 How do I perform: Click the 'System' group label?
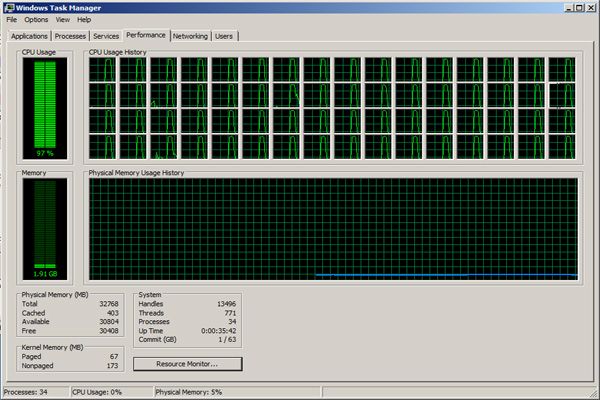pyautogui.click(x=150, y=295)
